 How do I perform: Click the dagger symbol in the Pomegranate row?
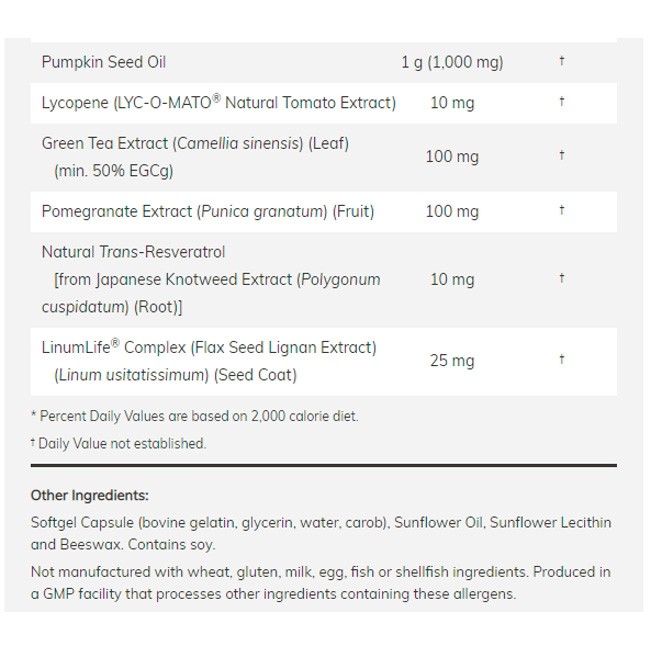(x=562, y=210)
